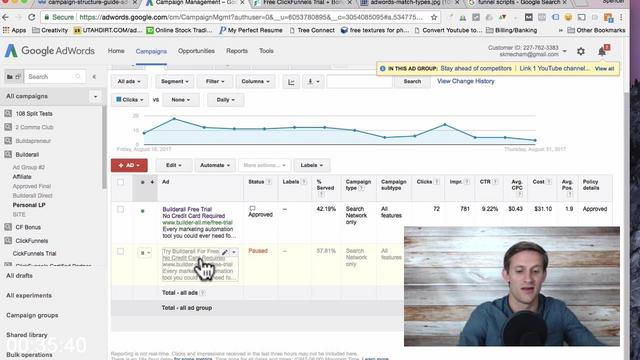This screenshot has height=360, width=640.
Task: Click the 108 Split Tests campaign icon
Action: [x=8, y=113]
